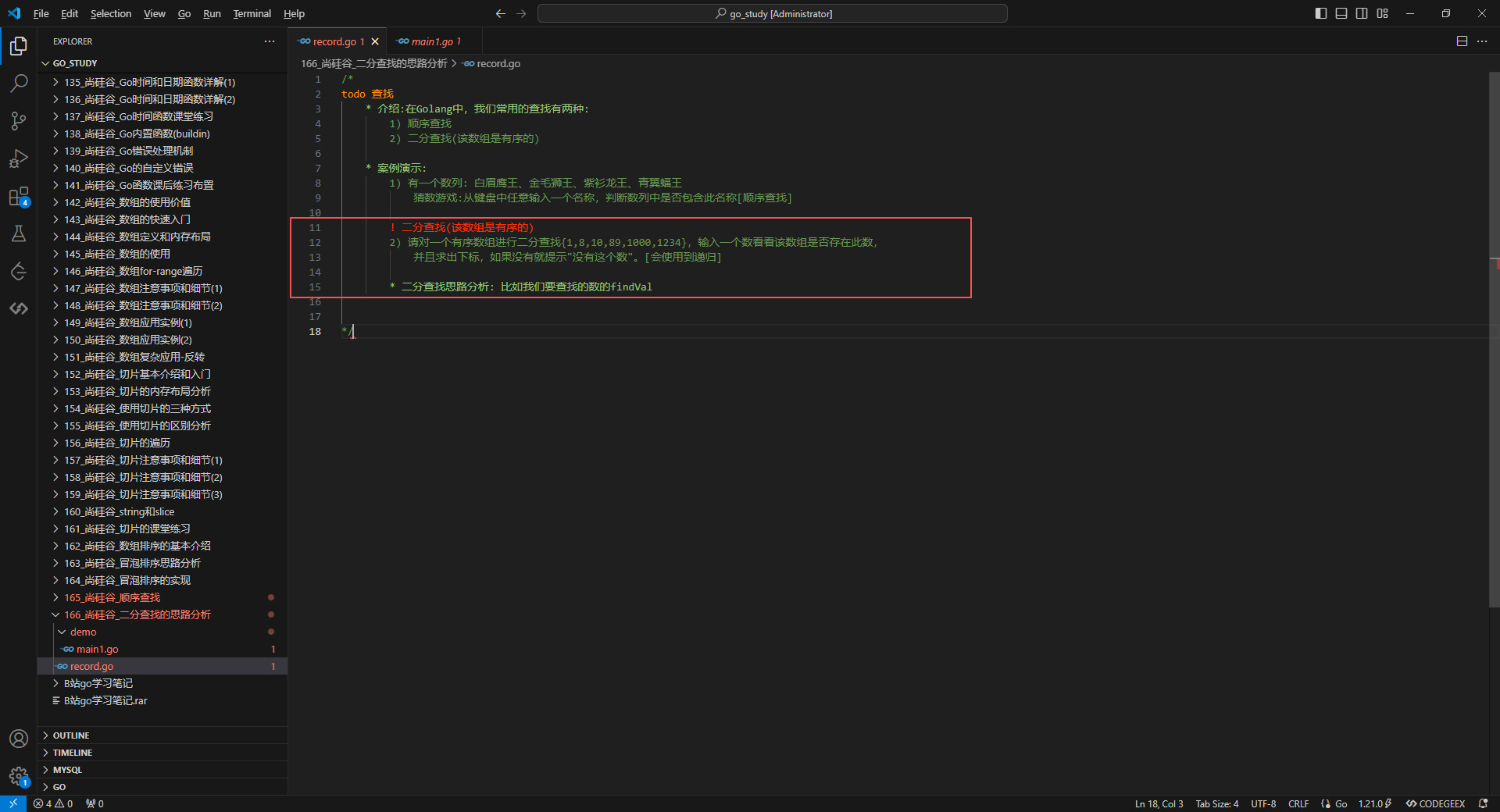Open editor More Actions ellipsis
The height and width of the screenshot is (812, 1500).
tap(1482, 41)
